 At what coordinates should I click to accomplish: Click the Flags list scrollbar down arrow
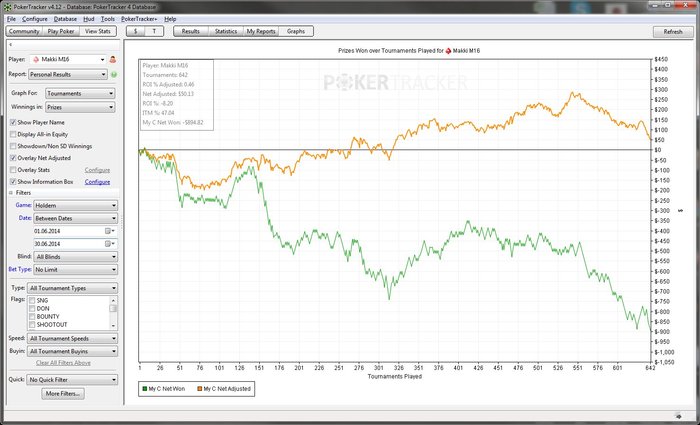pos(113,326)
